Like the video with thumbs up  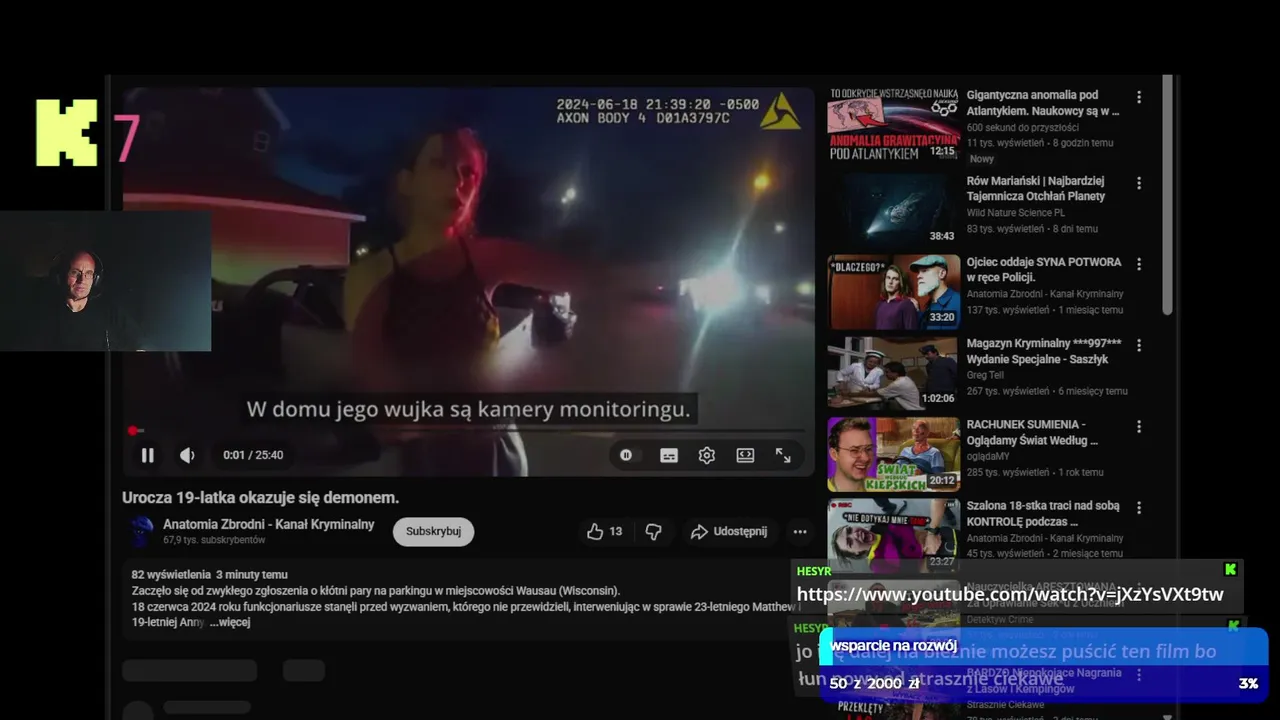point(604,532)
